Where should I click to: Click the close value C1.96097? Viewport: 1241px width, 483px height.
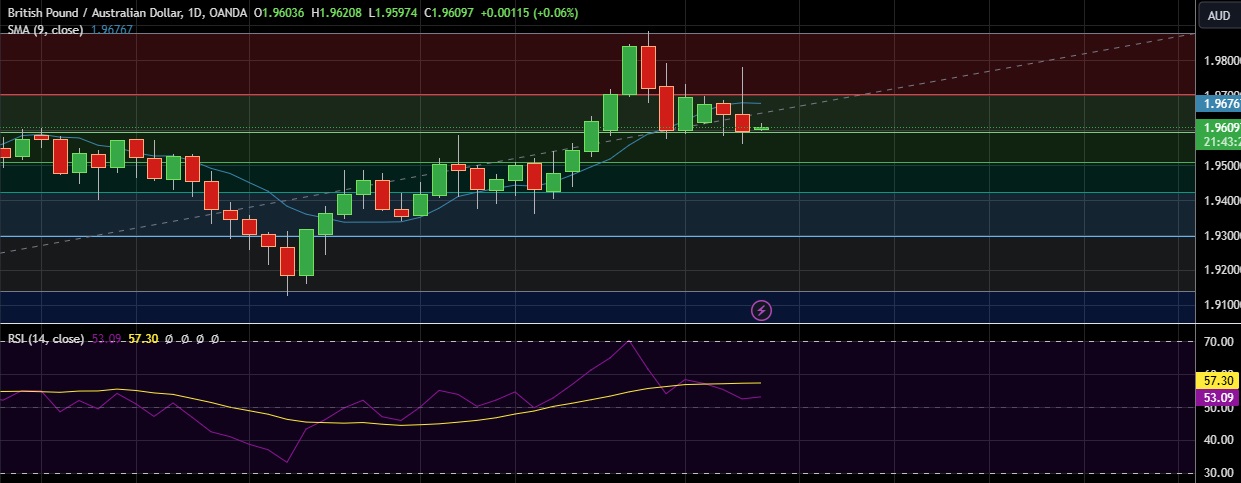(x=450, y=13)
